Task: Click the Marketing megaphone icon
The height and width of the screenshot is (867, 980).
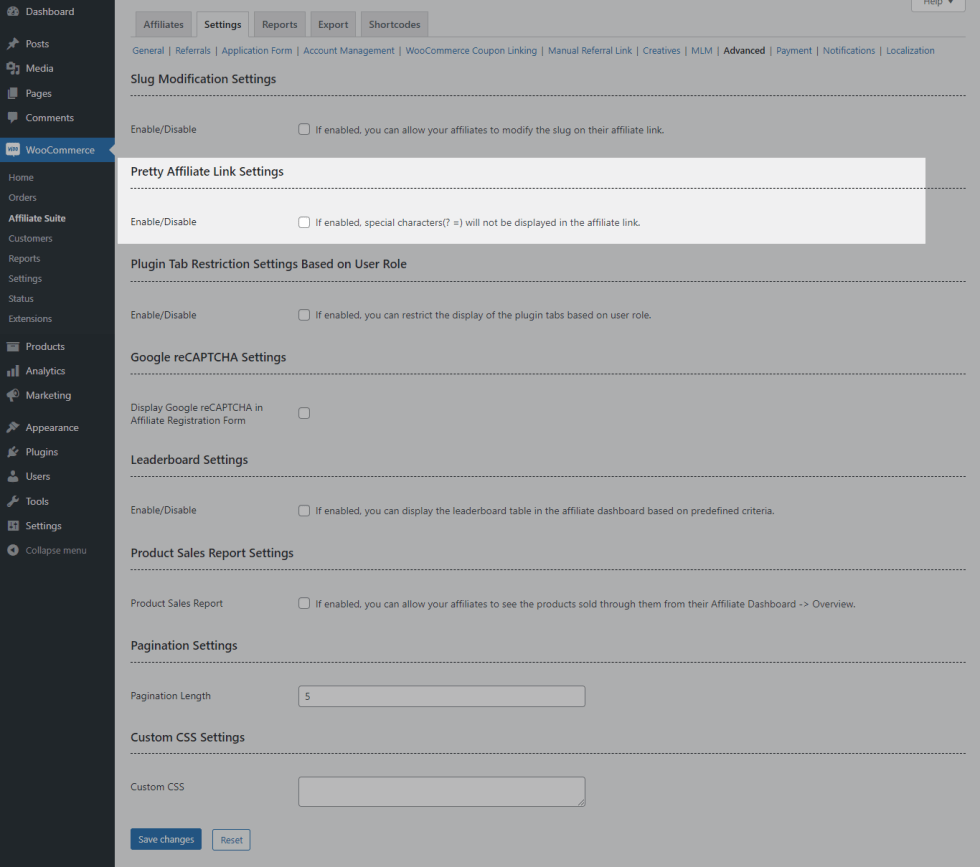Action: click(13, 396)
